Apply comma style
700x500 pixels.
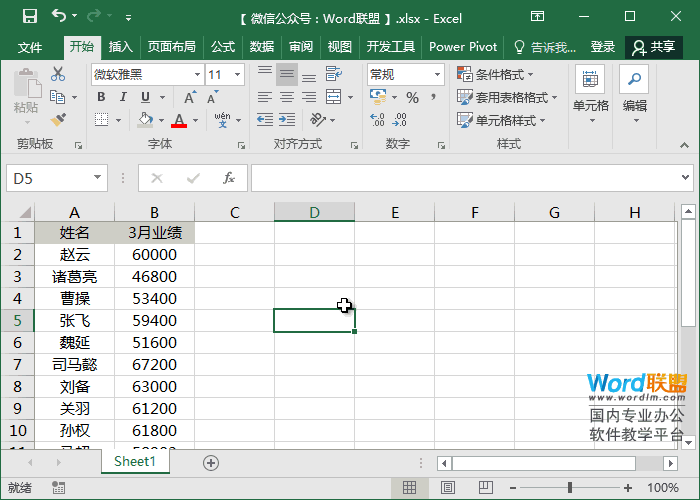[x=433, y=97]
